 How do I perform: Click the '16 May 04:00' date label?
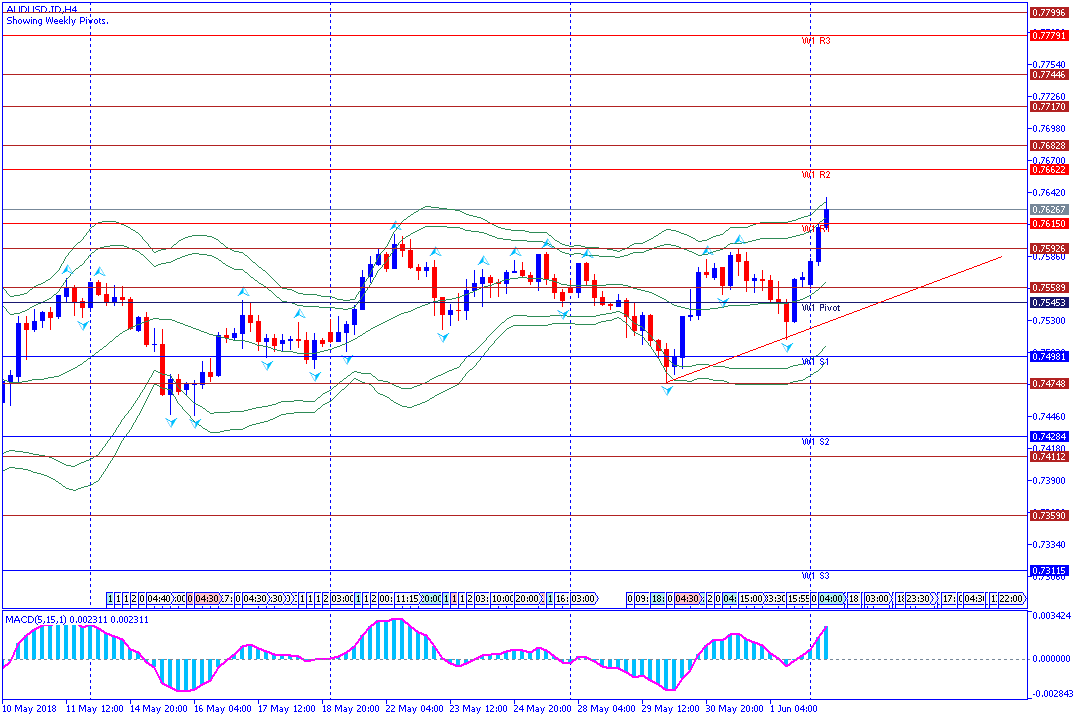click(222, 709)
